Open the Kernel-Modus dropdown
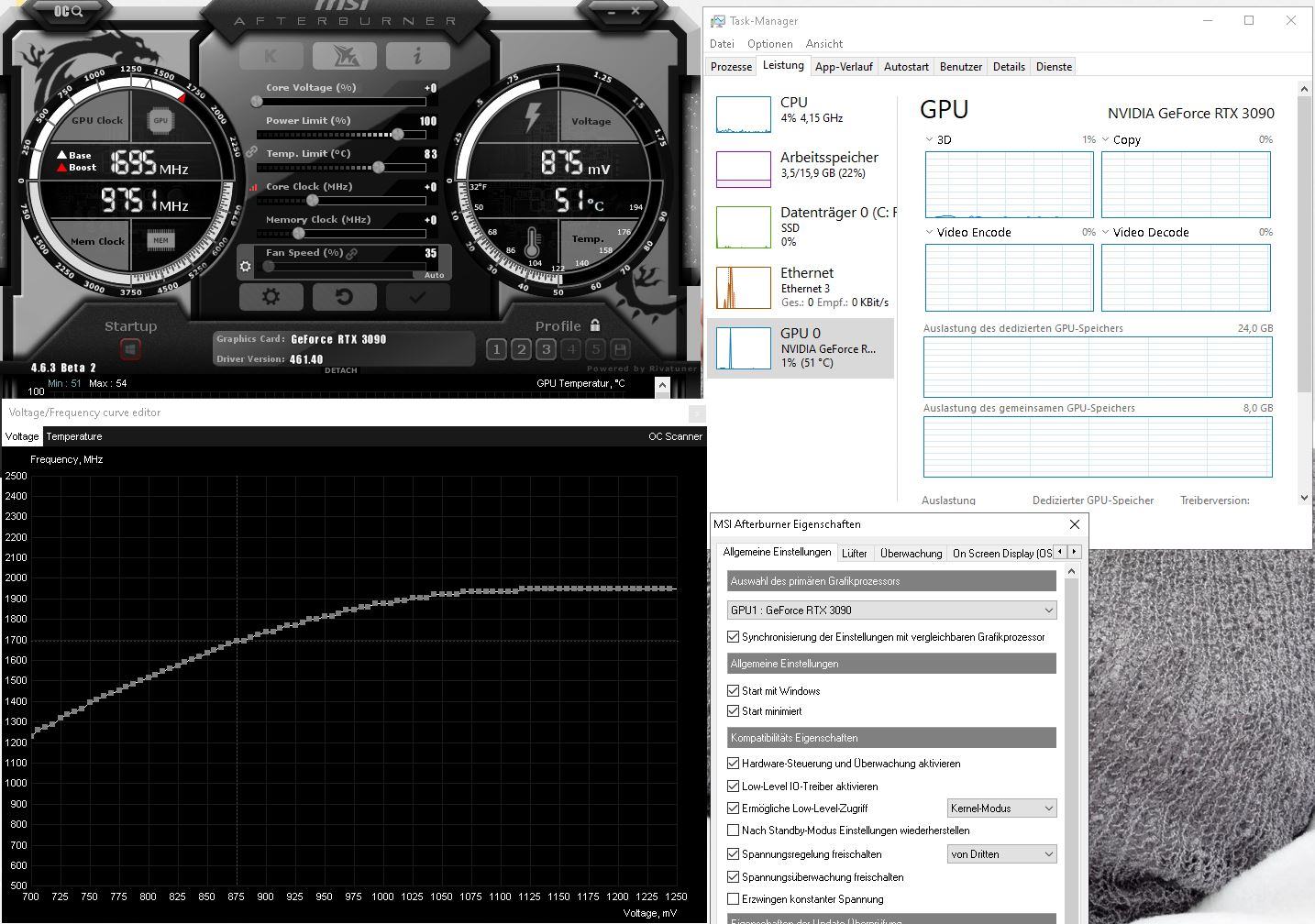Viewport: 1315px width, 924px height. [x=1001, y=808]
